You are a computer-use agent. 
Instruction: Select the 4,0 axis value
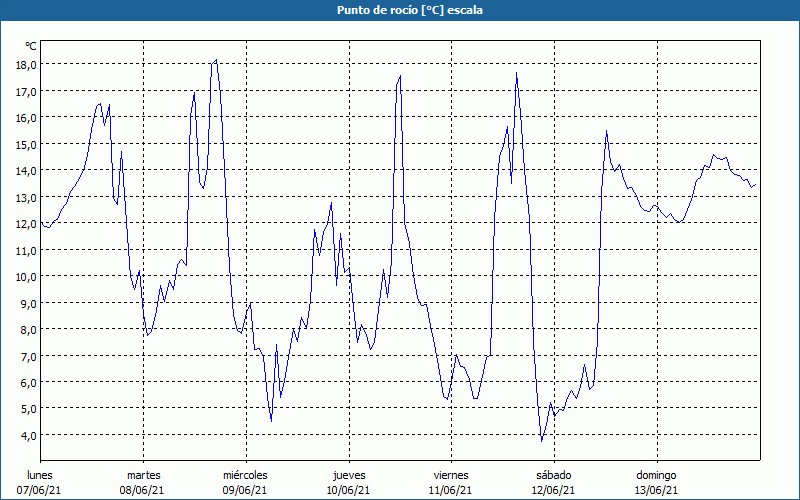[29, 436]
